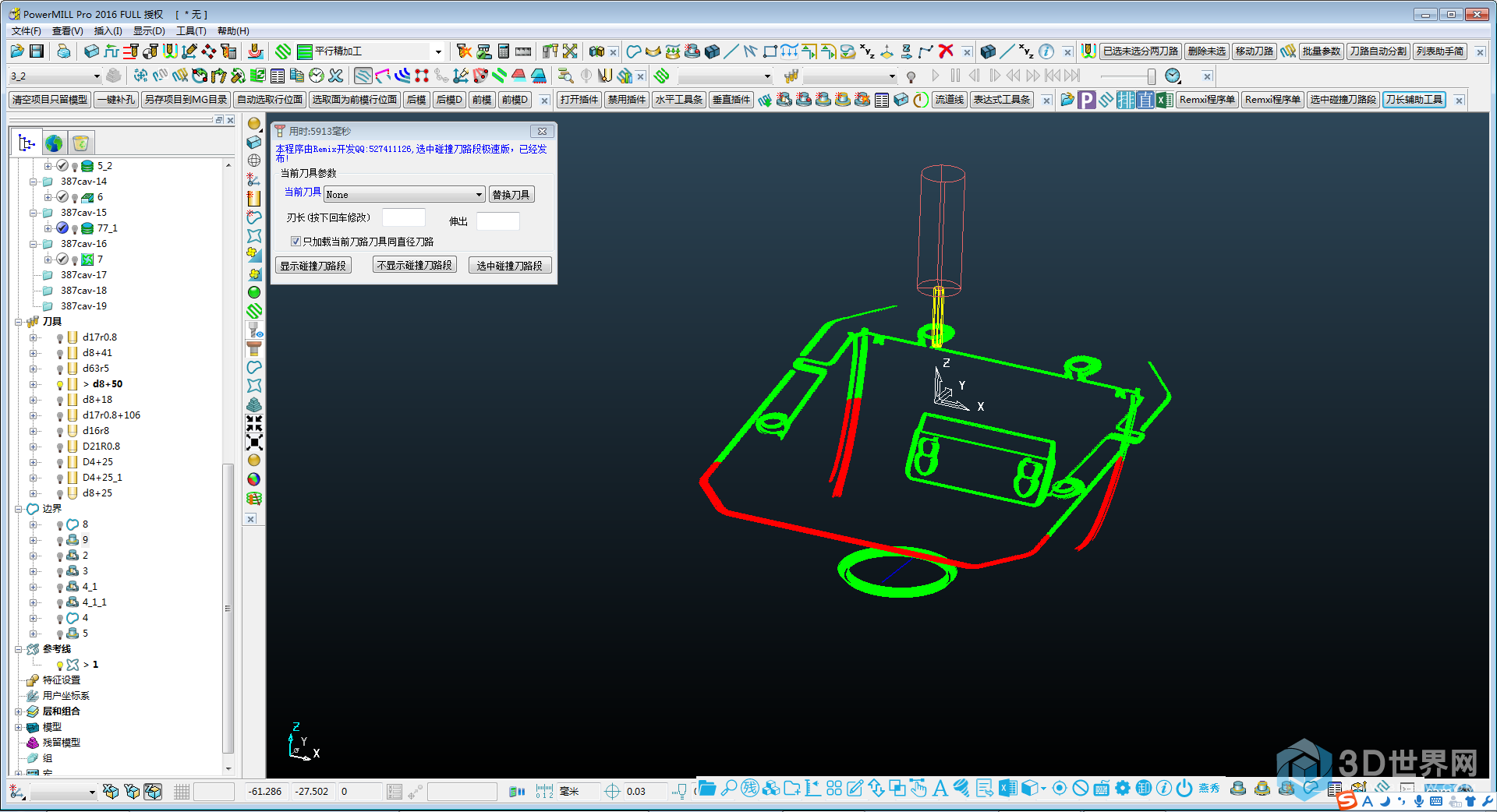
Task: Click the simulation play button
Action: click(936, 76)
